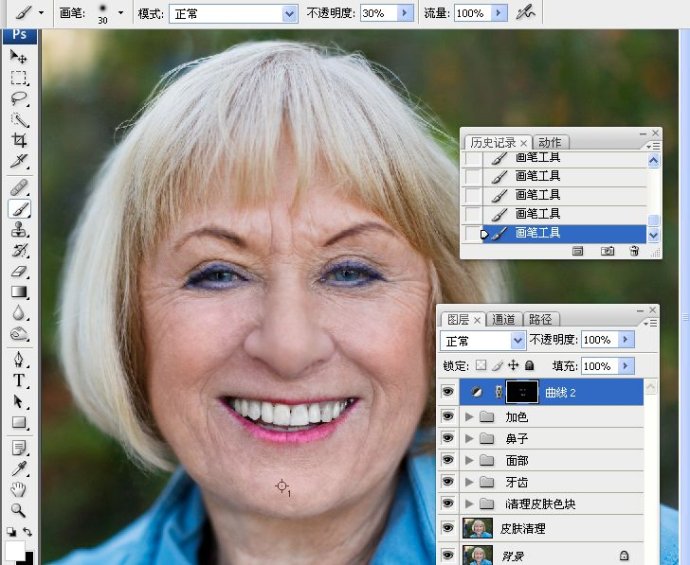Screen dimensions: 690x565
Task: Select the Hand tool
Action: tap(18, 490)
